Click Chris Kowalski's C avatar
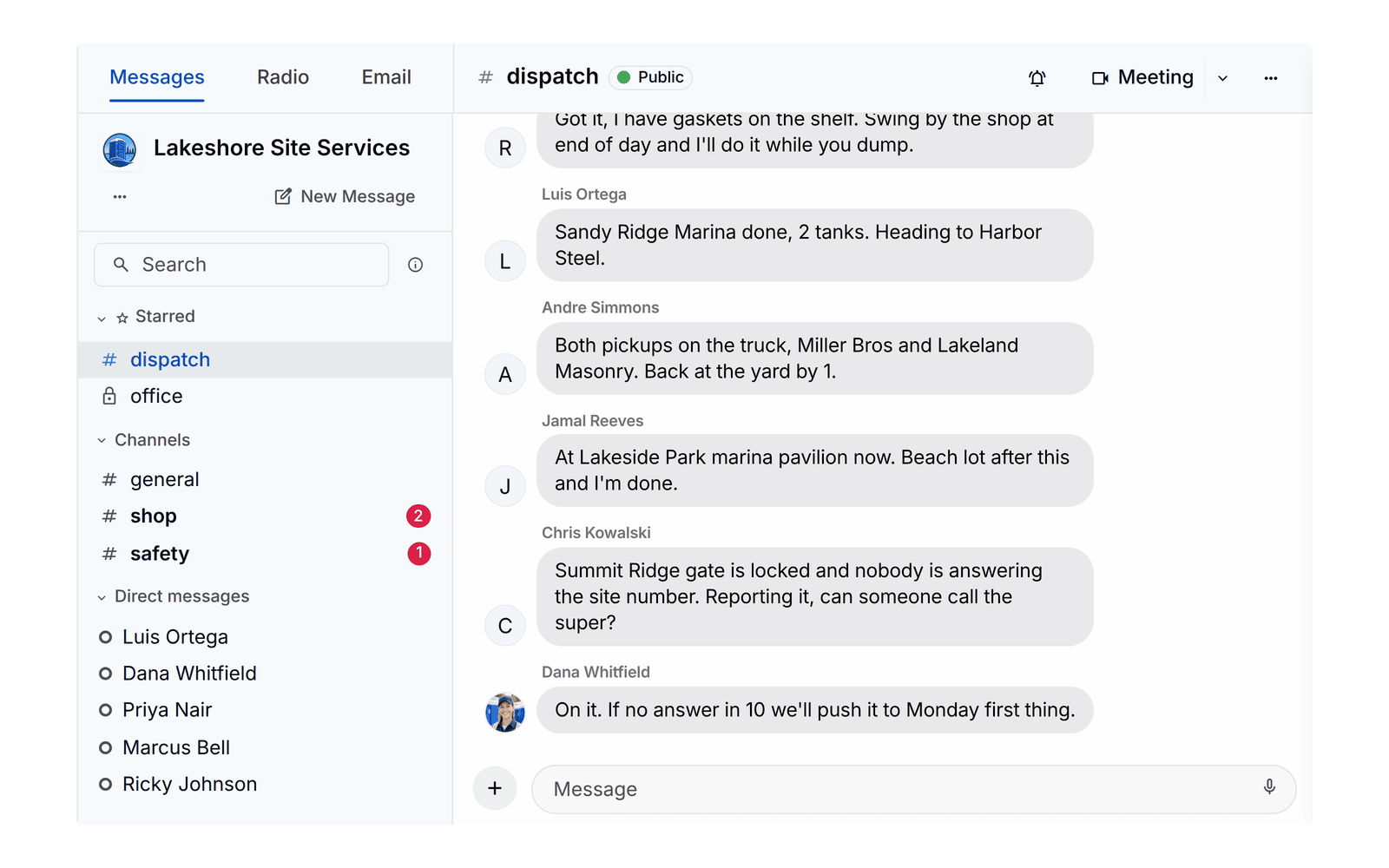1389x868 pixels. (505, 626)
